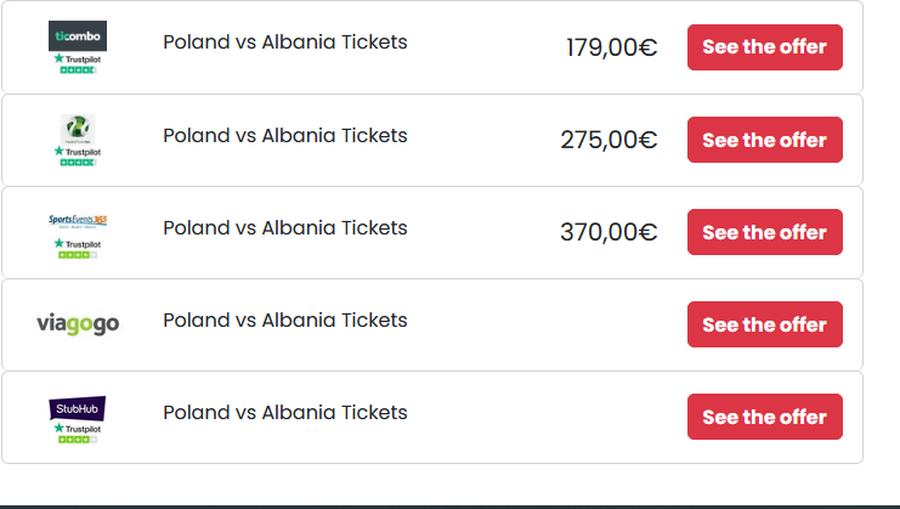Open Trustpilot rating under SportsEvents365 logo

77,248
